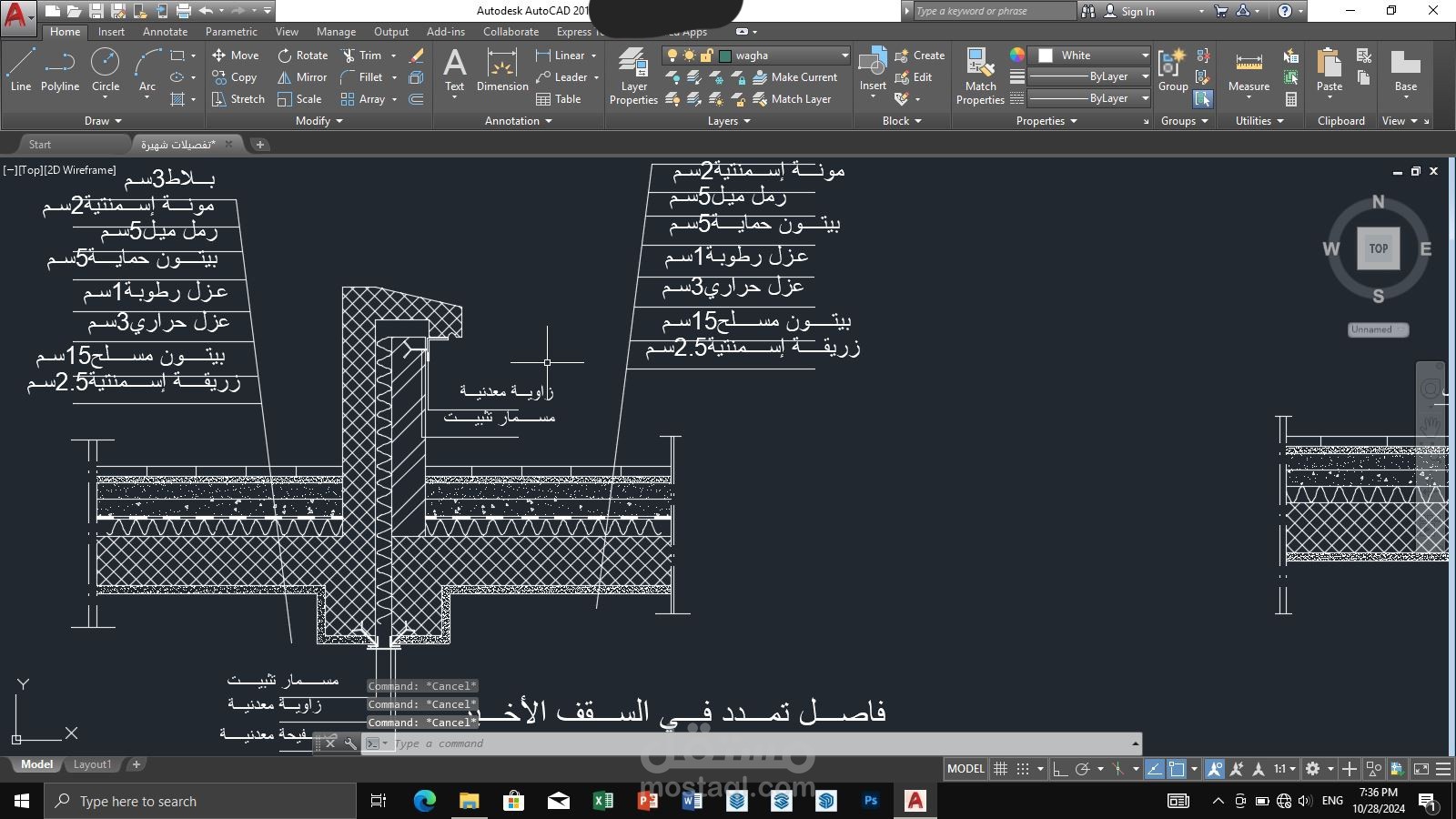Open Layer Properties manager
This screenshot has width=1456, height=819.
(633, 76)
